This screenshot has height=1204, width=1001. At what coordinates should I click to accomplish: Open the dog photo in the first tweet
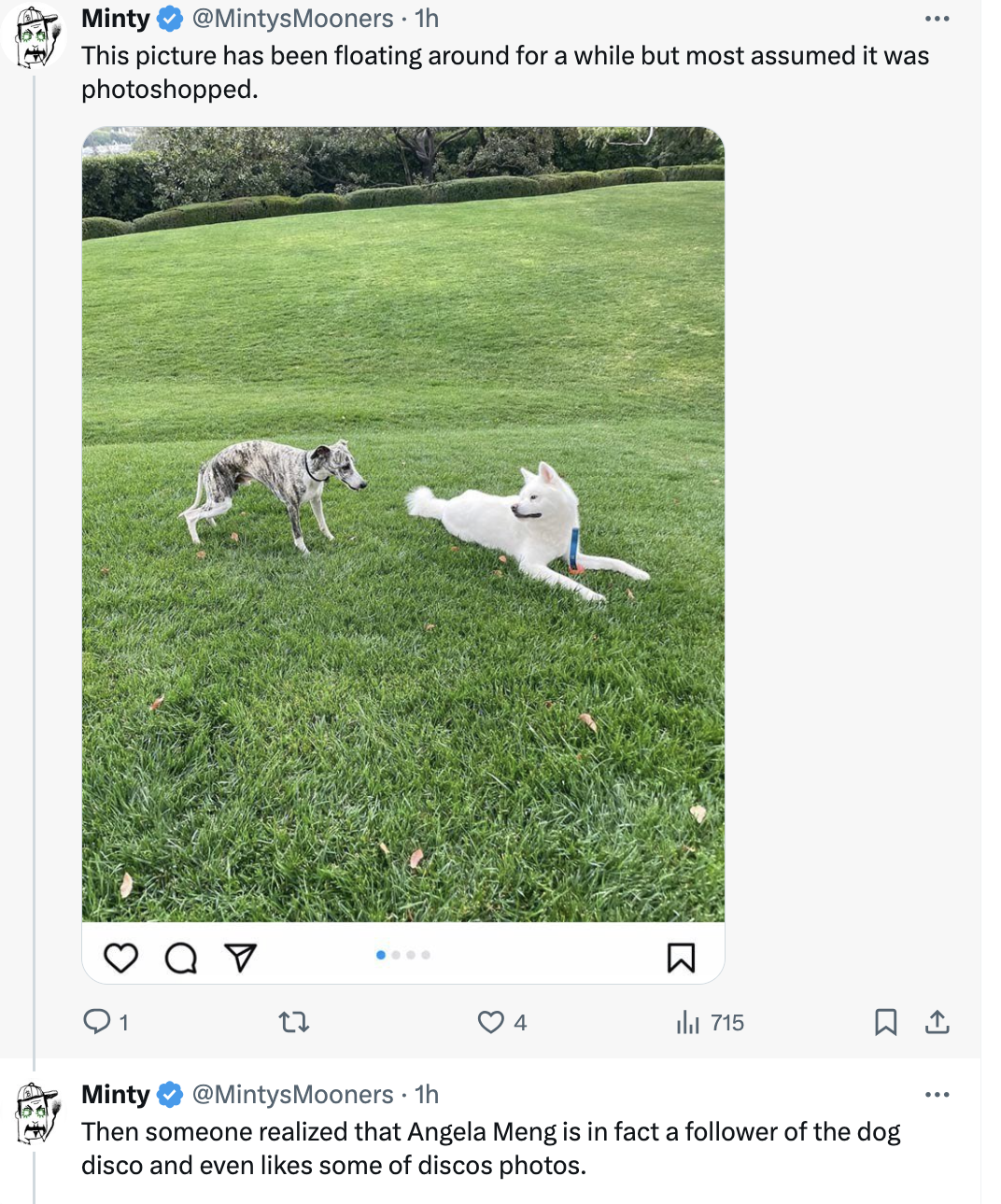[403, 525]
